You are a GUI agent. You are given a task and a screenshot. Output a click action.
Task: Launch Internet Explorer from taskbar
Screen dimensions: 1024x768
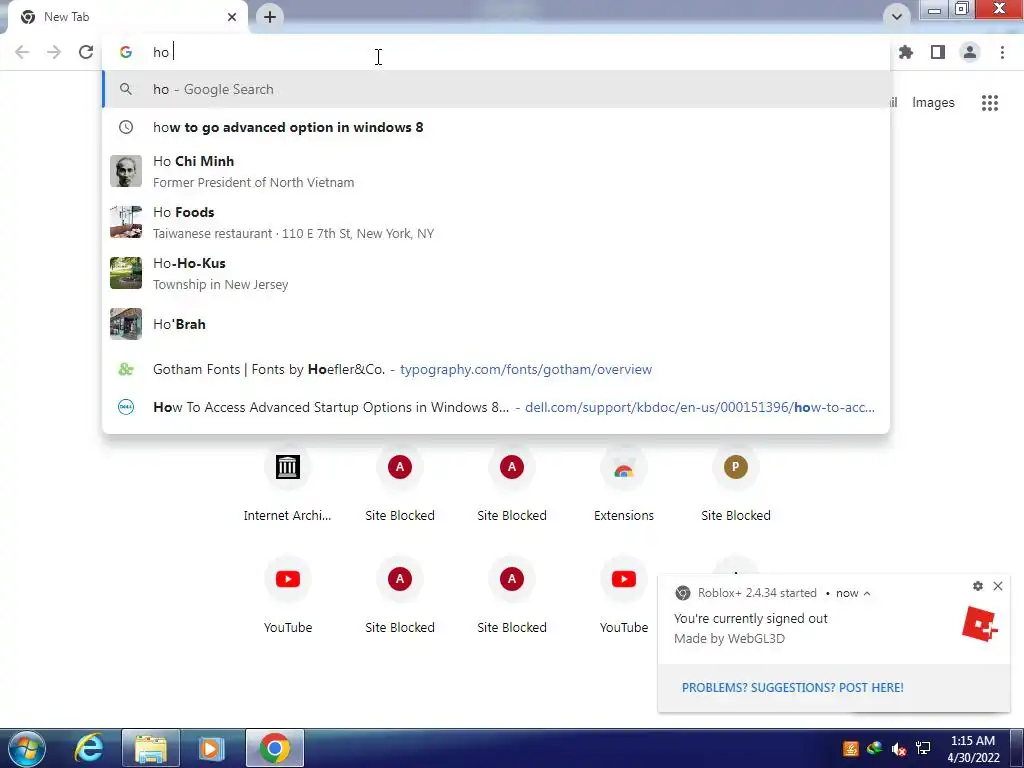(x=89, y=748)
